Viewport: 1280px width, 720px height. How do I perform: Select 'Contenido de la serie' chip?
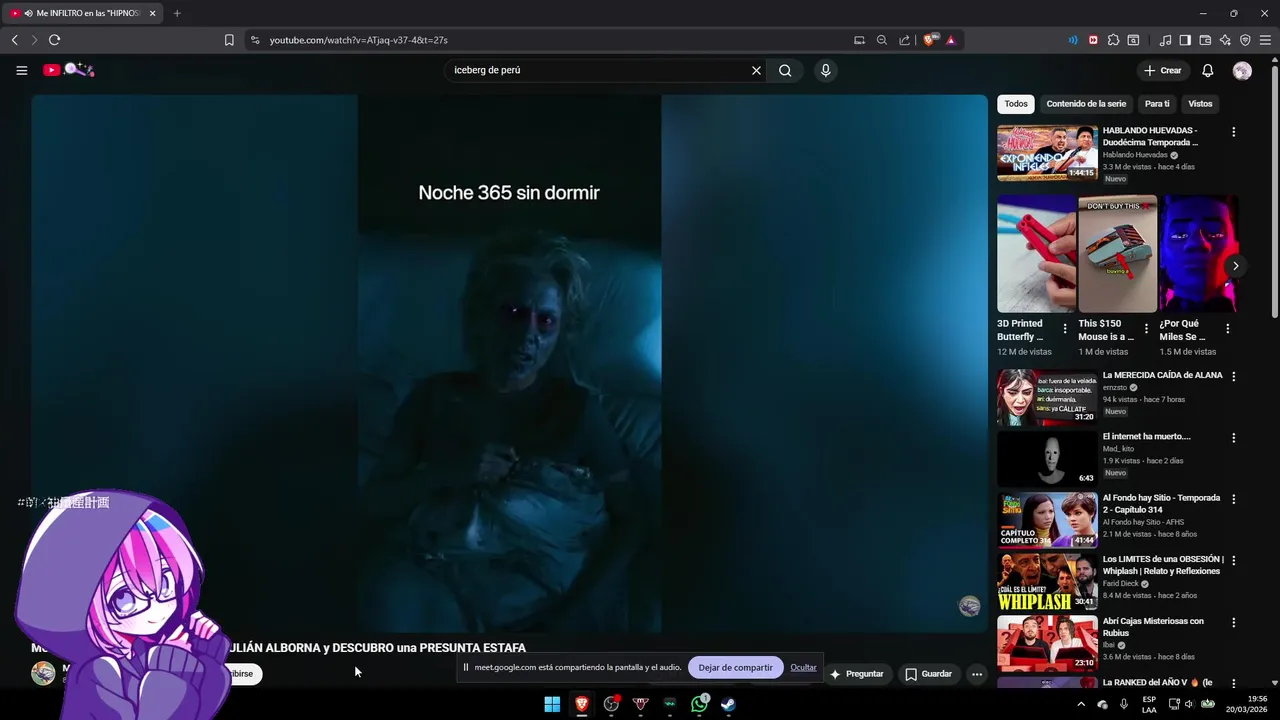[1086, 104]
